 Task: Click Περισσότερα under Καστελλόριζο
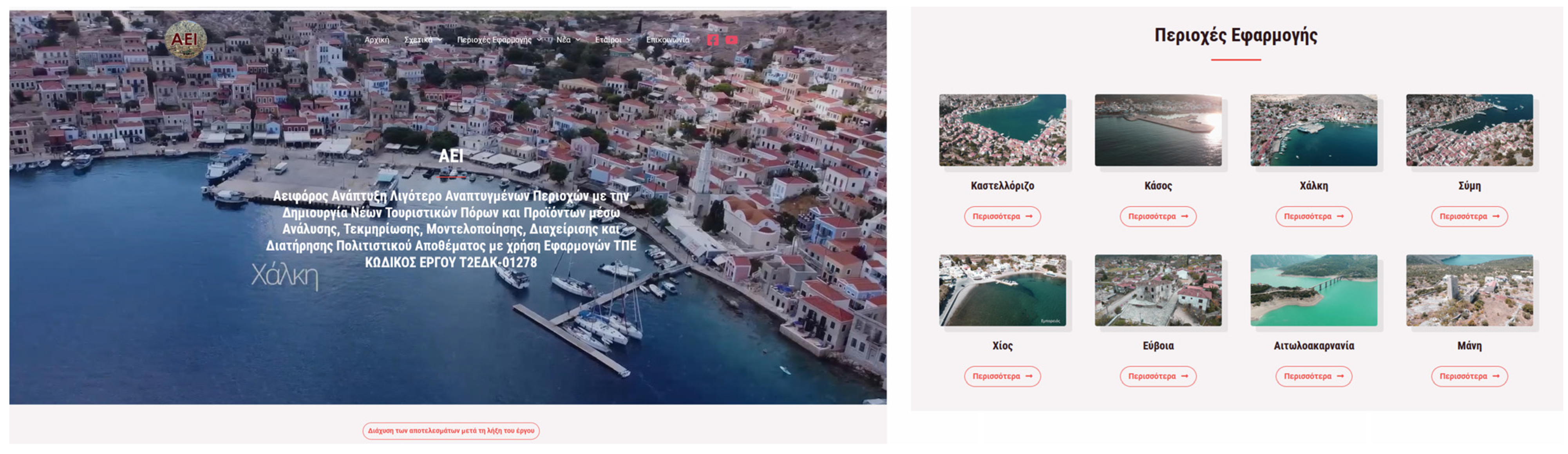coord(1002,217)
